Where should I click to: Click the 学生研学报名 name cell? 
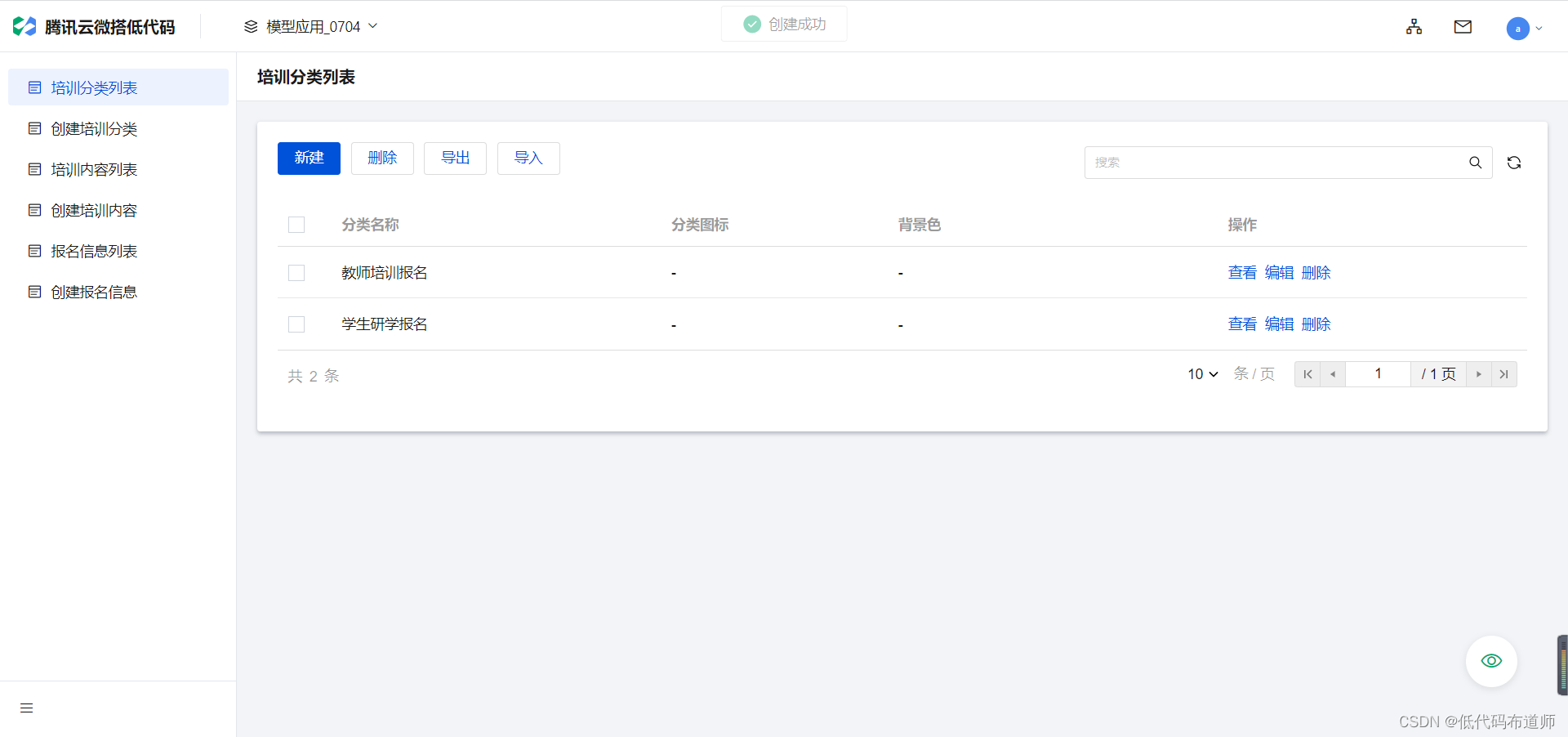[x=385, y=324]
